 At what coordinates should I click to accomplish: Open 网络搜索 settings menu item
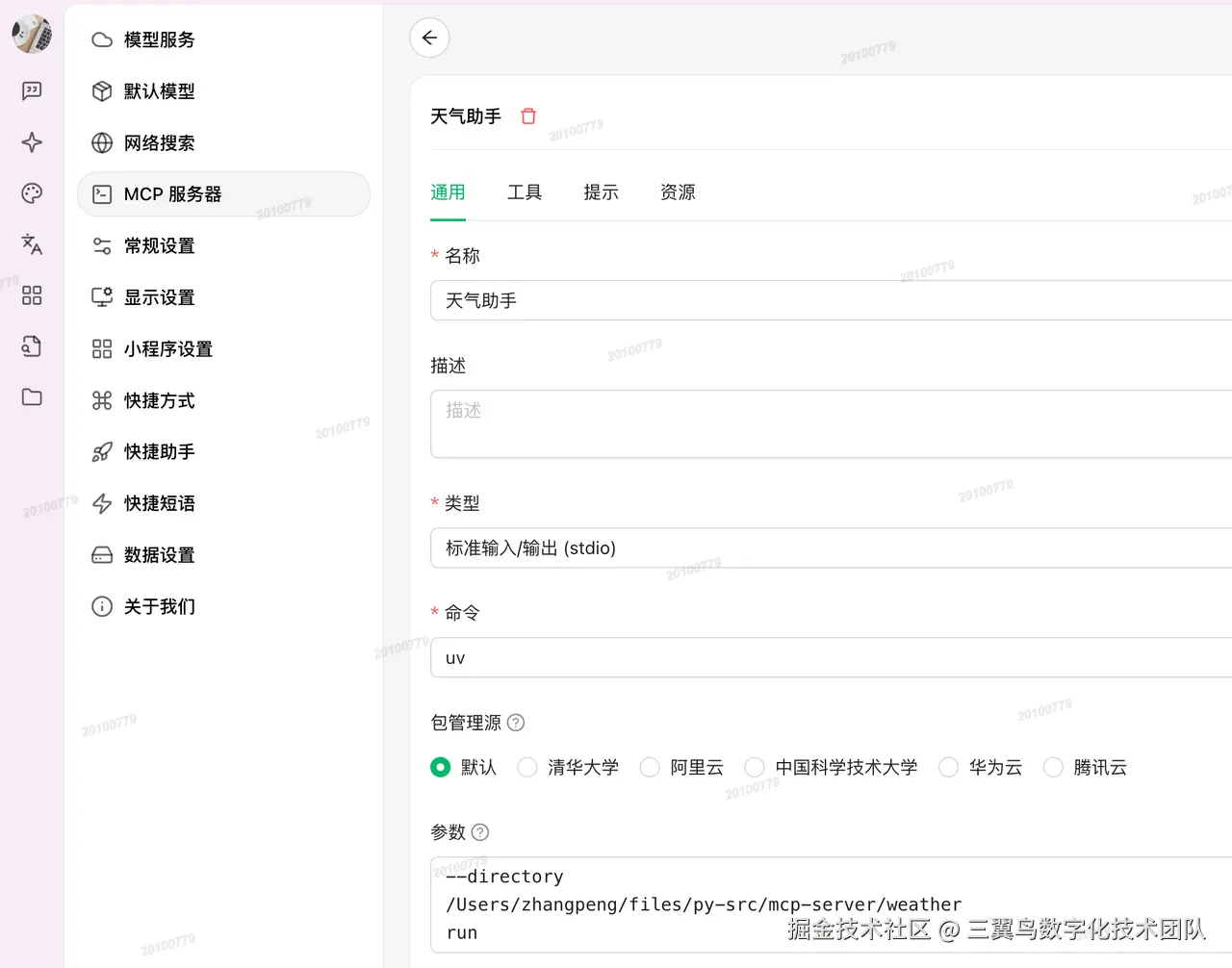[x=223, y=142]
